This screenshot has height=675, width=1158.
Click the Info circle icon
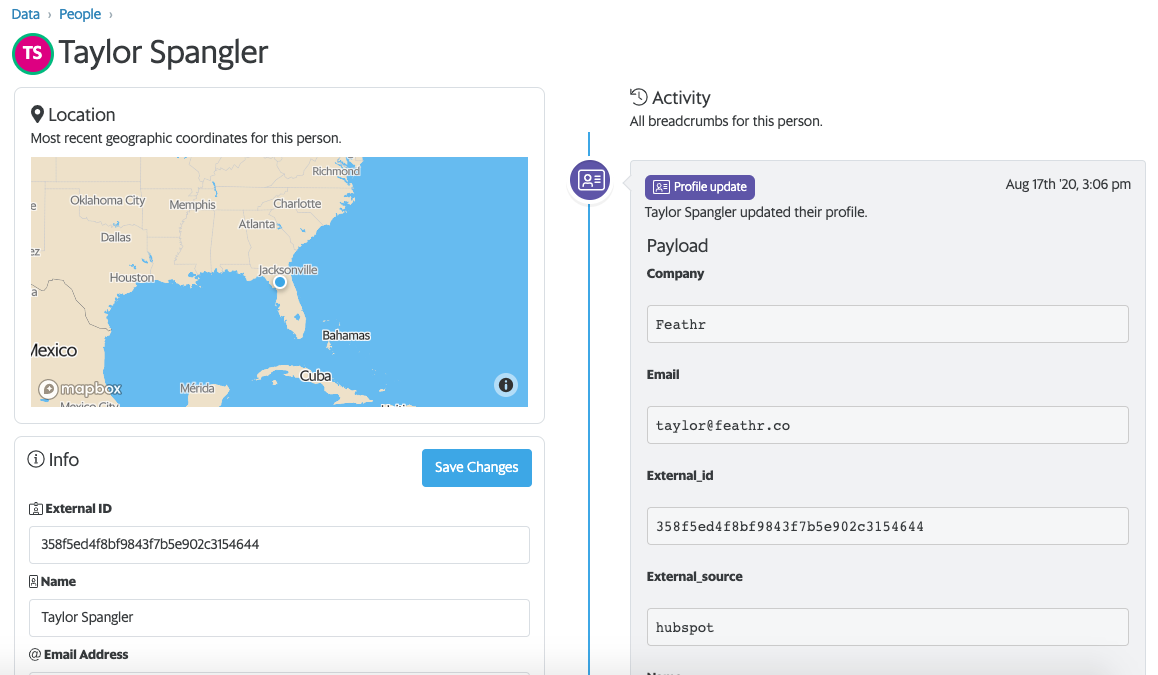click(x=35, y=459)
